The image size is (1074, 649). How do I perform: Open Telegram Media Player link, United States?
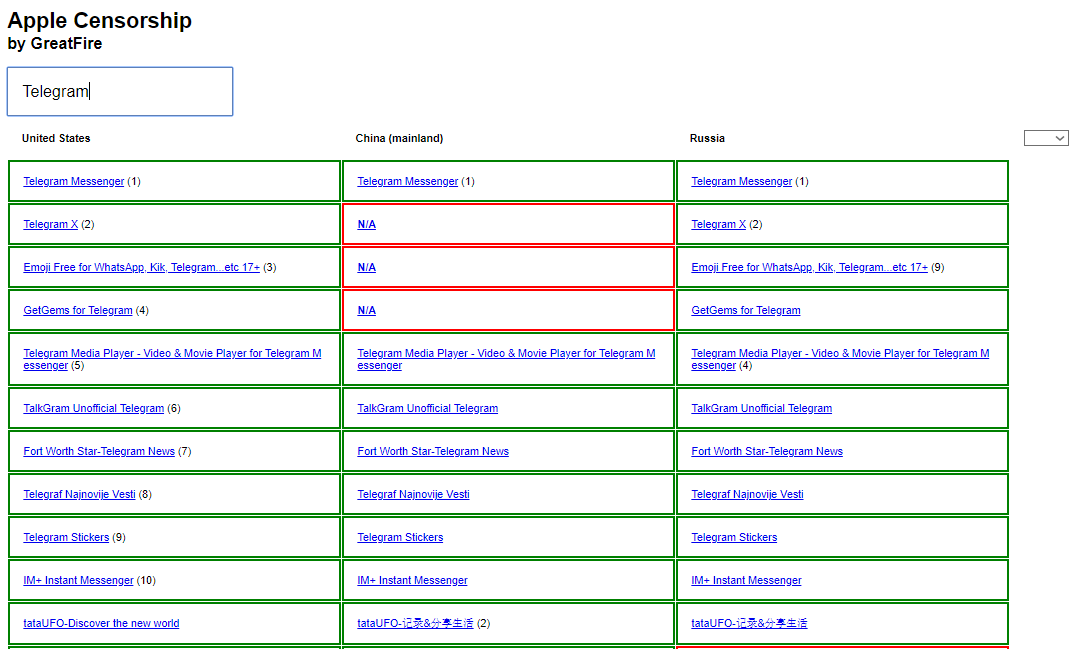pyautogui.click(x=172, y=359)
